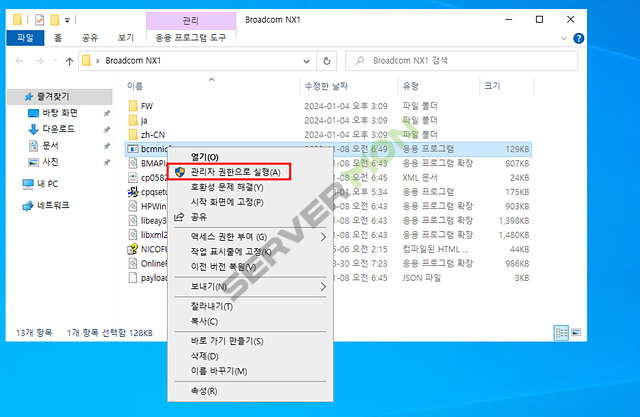Click 잘라내기(T) in context menu
The height and width of the screenshot is (417, 640).
point(212,306)
